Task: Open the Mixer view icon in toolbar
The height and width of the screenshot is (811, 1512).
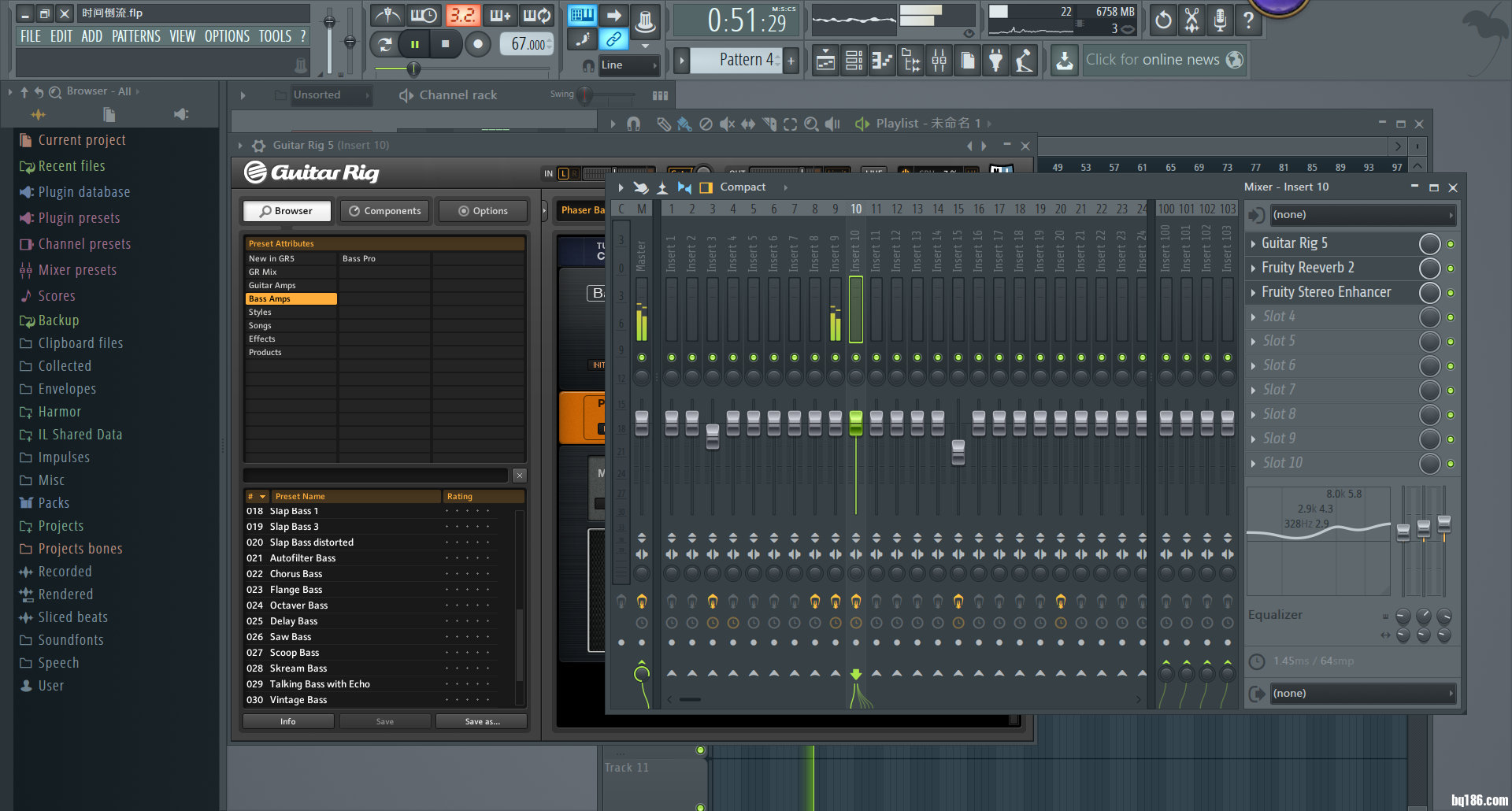Action: pos(939,60)
